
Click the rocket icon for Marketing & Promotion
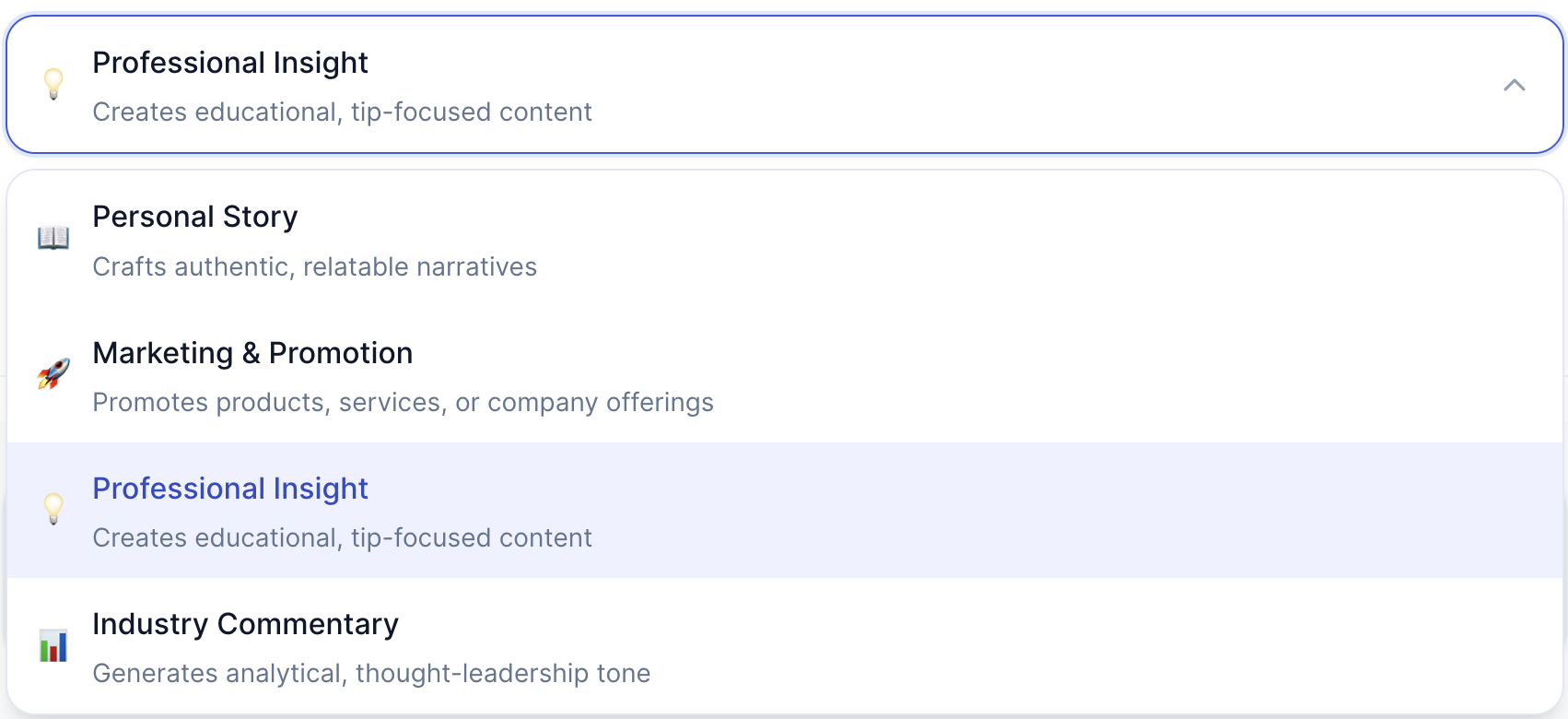53,374
